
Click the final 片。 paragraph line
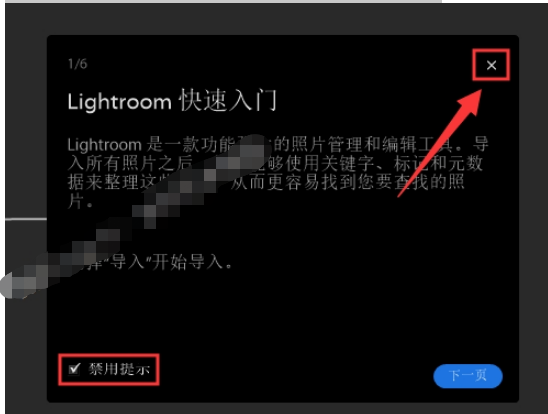click(x=80, y=202)
